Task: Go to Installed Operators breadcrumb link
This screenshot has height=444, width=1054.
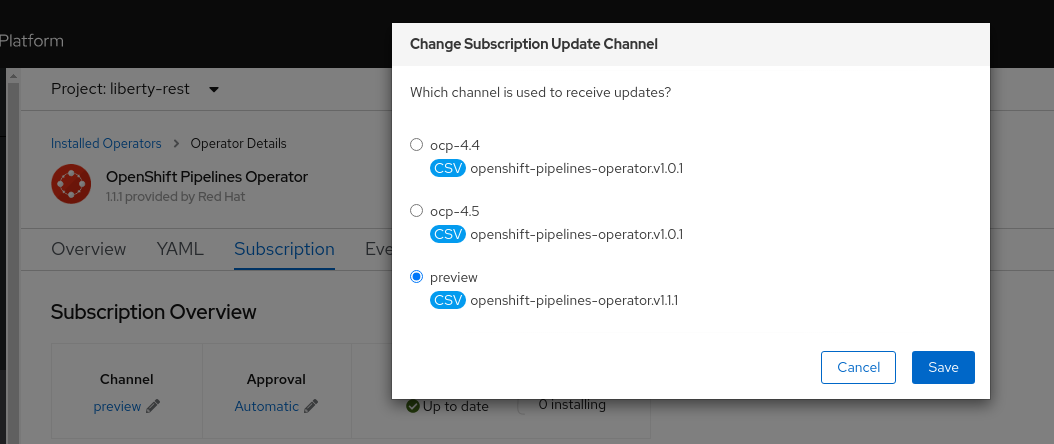Action: pyautogui.click(x=106, y=144)
